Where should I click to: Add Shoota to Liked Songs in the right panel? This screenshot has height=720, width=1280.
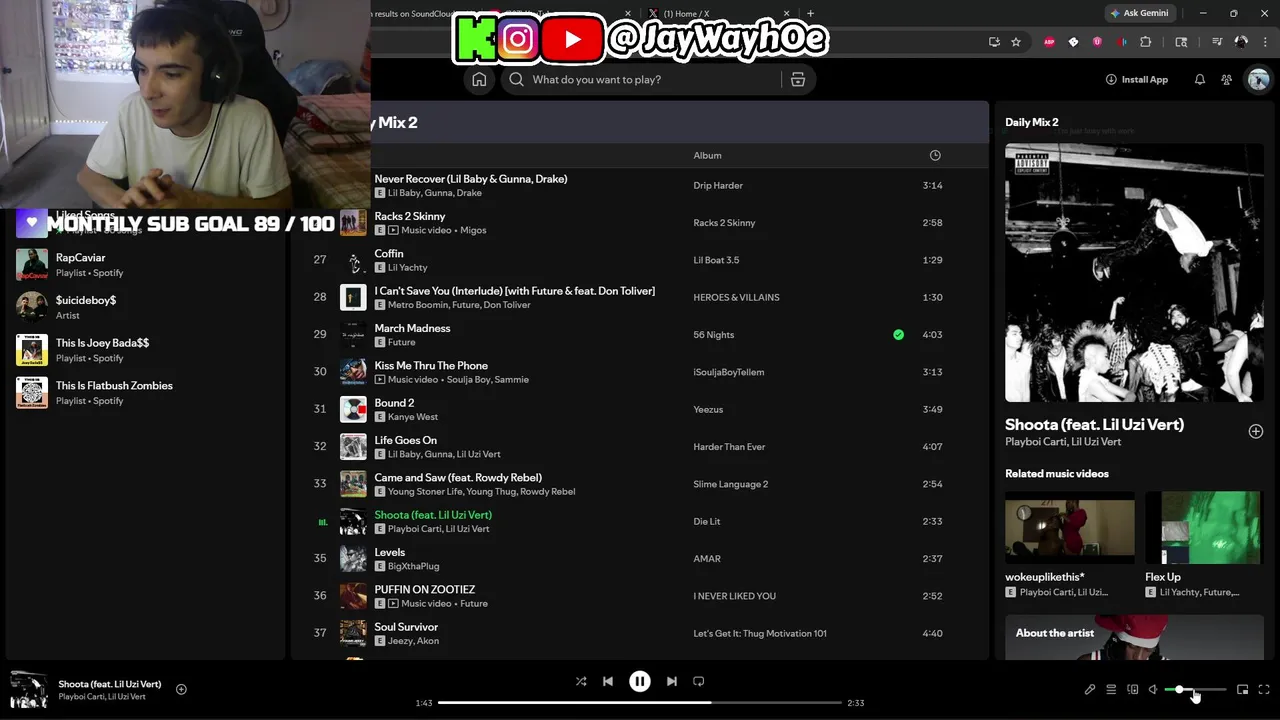coord(1256,431)
